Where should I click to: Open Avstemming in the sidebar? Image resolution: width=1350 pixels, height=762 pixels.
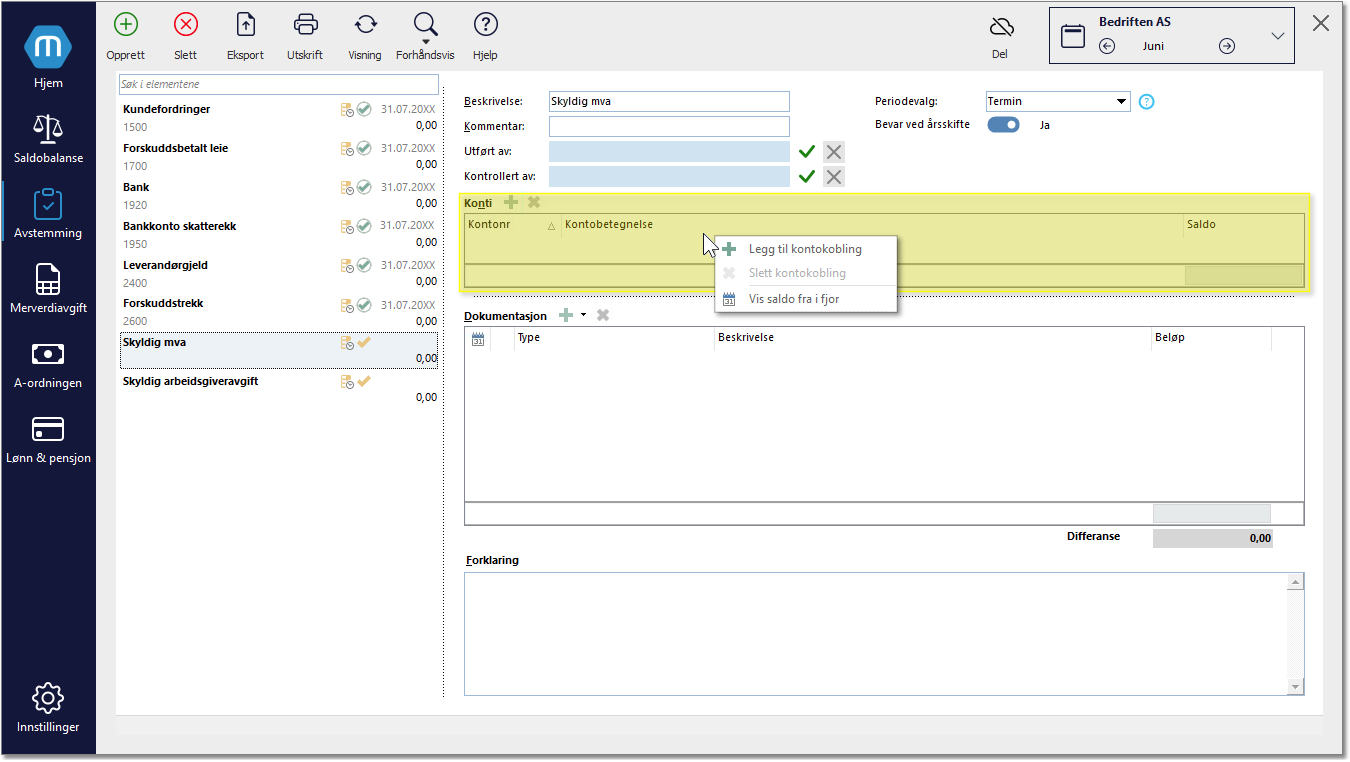pyautogui.click(x=48, y=213)
